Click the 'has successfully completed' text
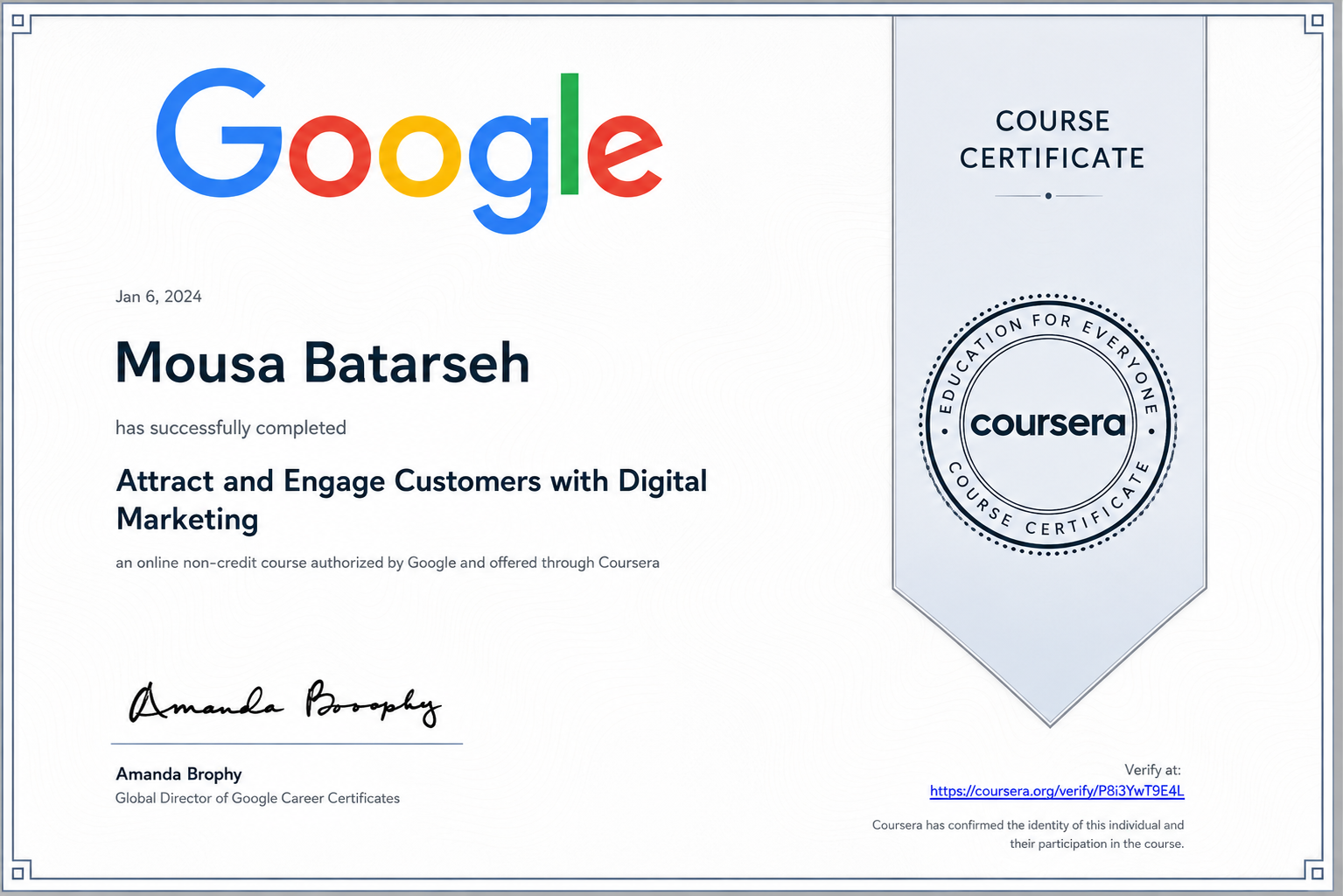 (x=231, y=428)
